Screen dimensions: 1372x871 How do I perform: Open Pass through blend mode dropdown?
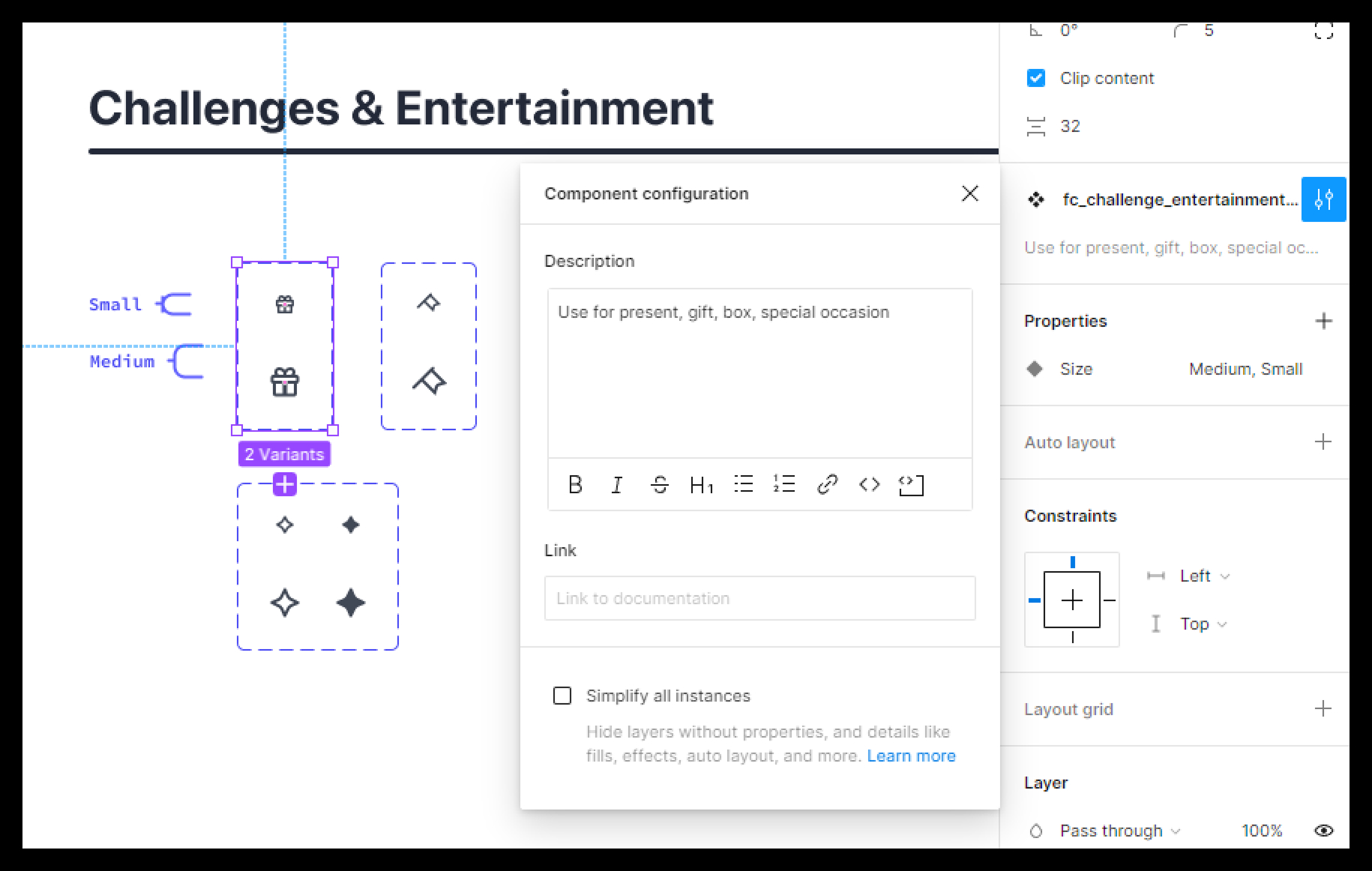[x=1120, y=831]
